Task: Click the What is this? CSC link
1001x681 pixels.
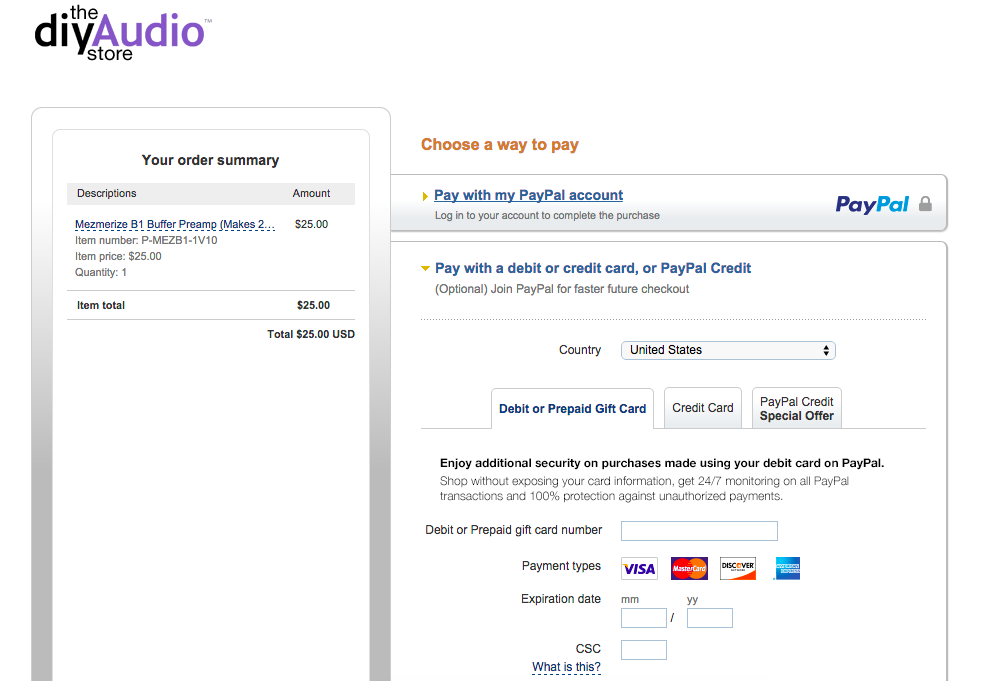Action: click(566, 667)
